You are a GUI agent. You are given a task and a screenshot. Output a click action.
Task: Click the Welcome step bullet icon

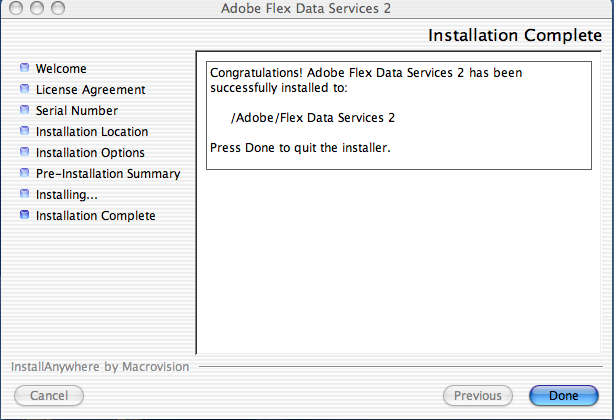coord(25,68)
